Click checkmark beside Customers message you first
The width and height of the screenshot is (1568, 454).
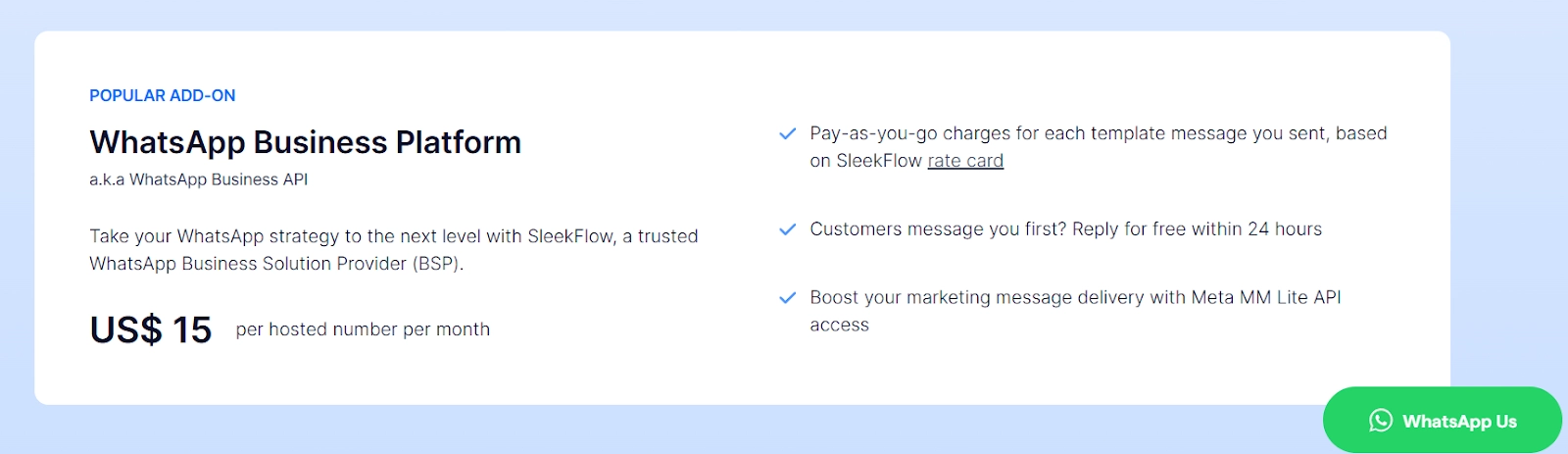(787, 229)
